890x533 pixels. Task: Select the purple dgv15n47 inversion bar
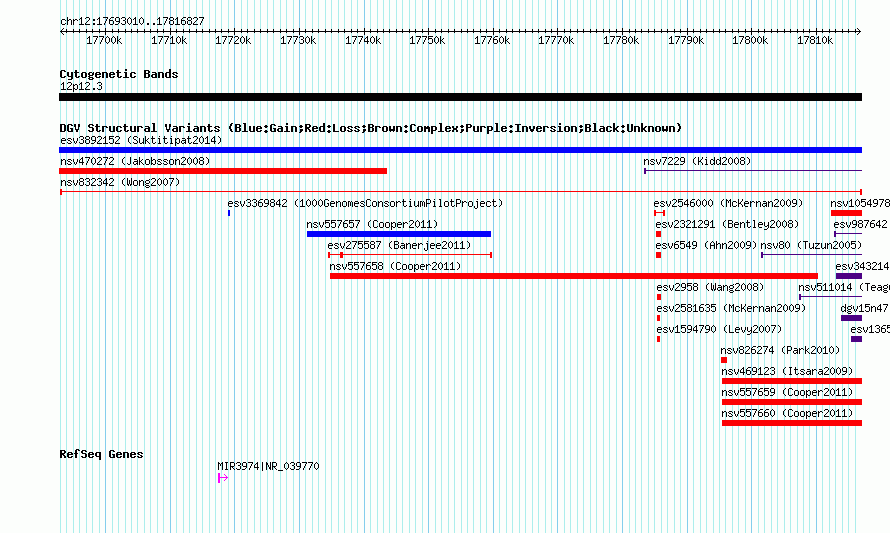click(x=851, y=318)
